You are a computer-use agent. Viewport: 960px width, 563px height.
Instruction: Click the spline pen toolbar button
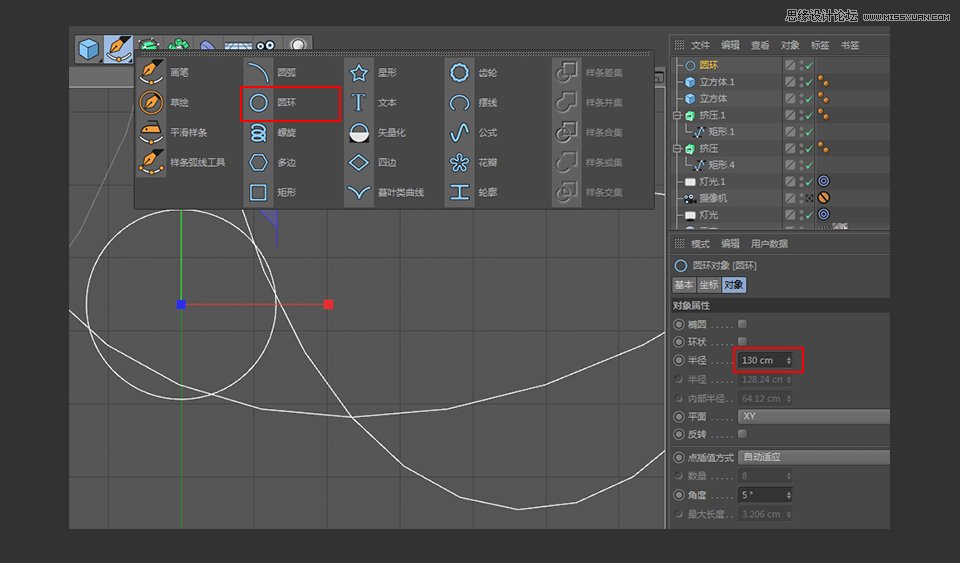click(x=118, y=49)
